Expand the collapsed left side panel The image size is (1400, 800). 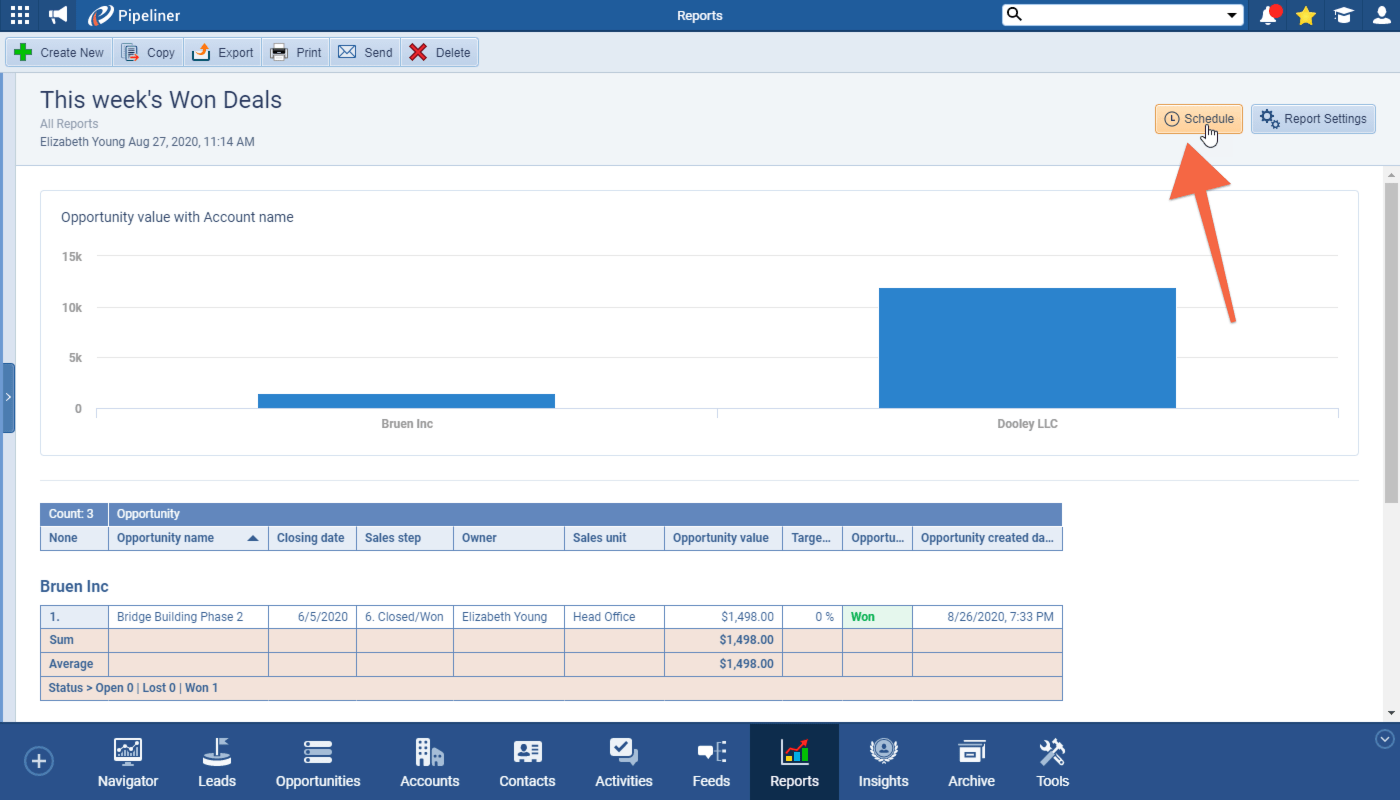point(8,397)
